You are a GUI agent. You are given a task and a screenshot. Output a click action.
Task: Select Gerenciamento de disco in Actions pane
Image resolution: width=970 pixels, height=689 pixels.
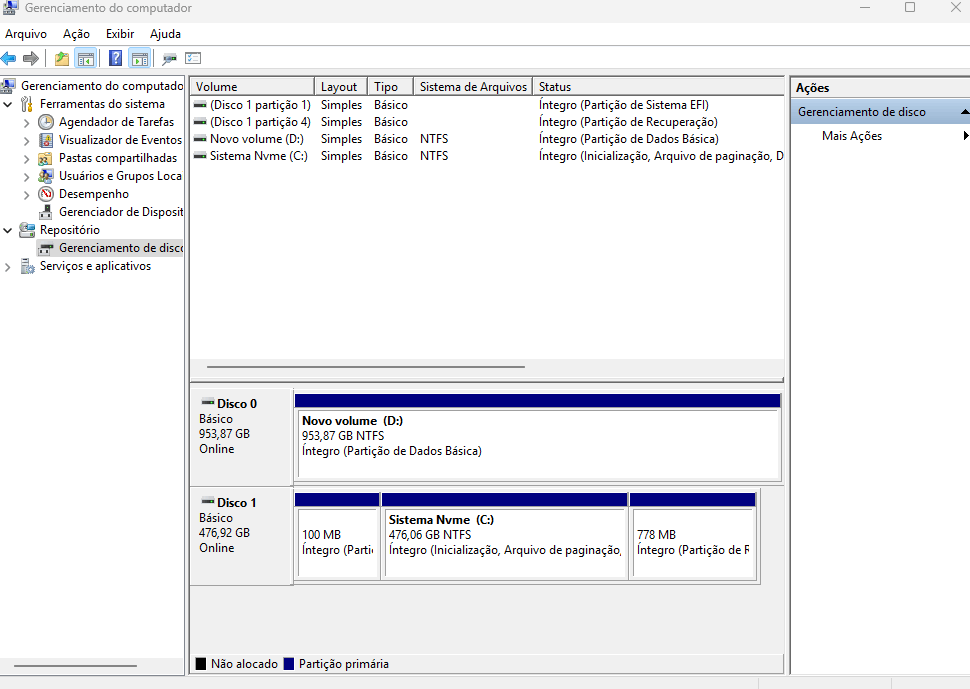point(862,112)
